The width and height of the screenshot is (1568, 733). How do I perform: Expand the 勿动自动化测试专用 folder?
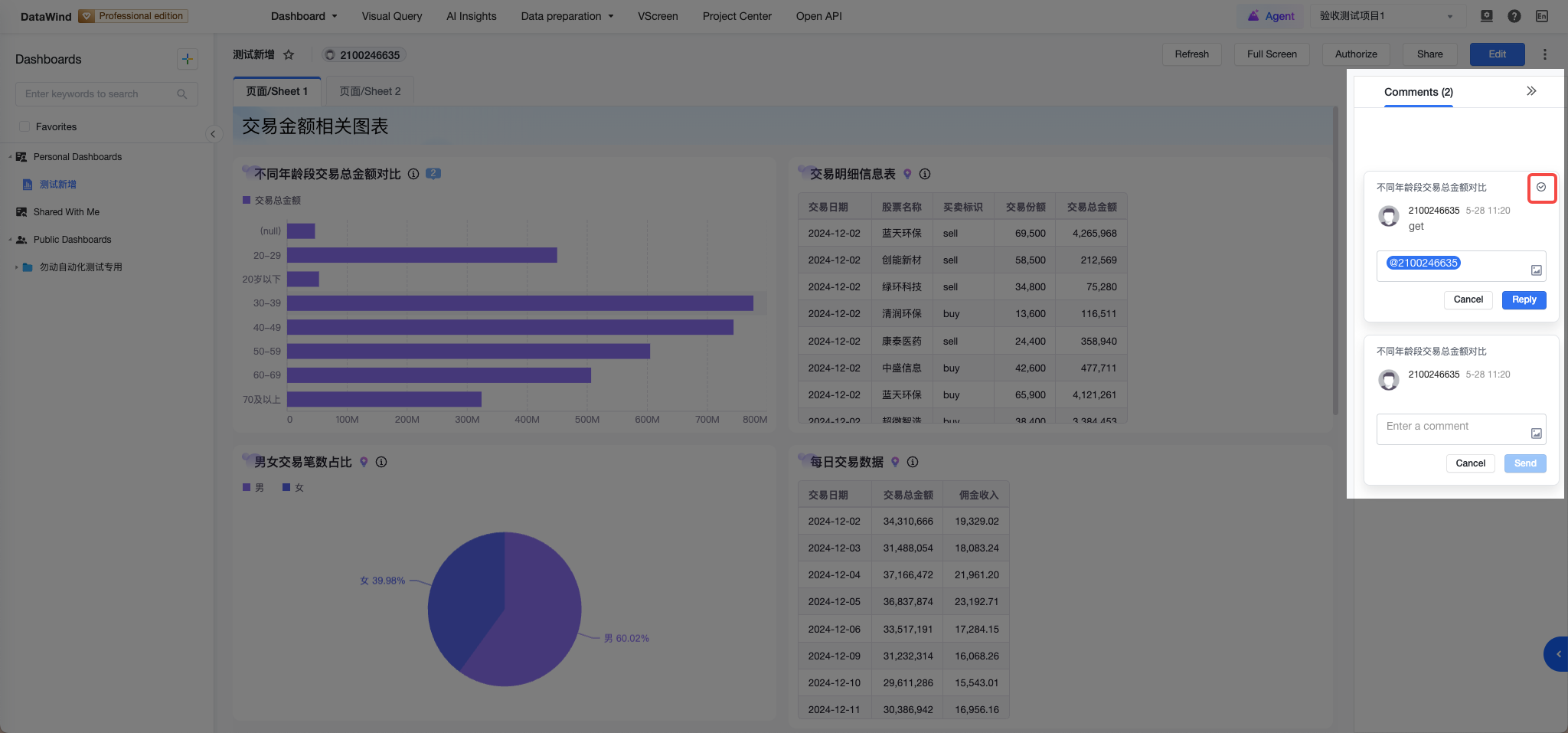[x=16, y=267]
